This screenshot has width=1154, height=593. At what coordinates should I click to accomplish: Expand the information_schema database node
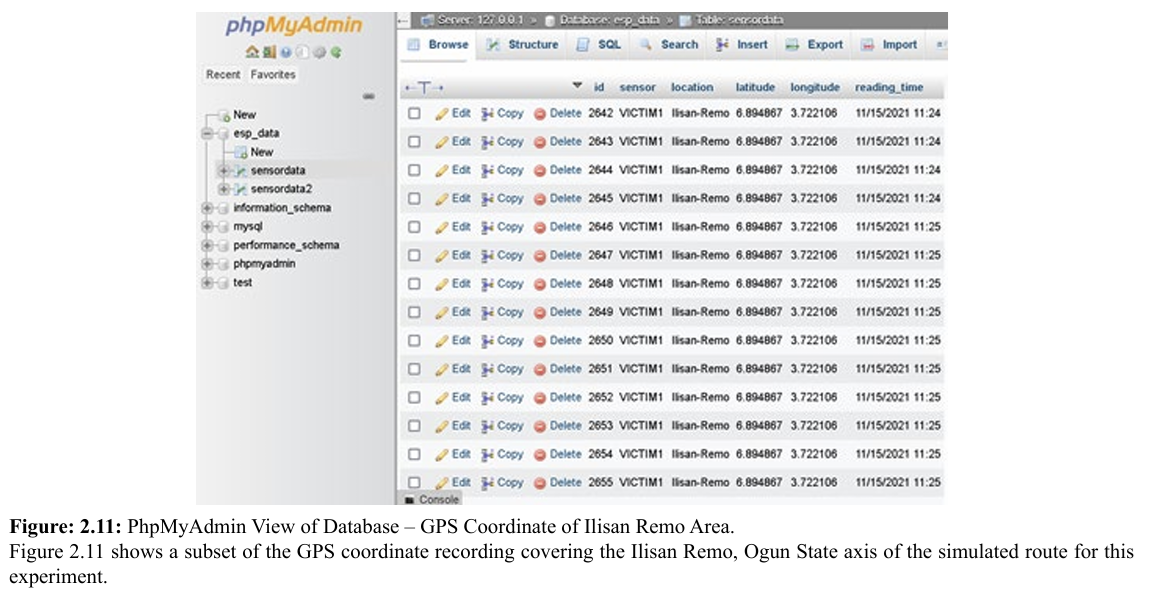tap(207, 208)
